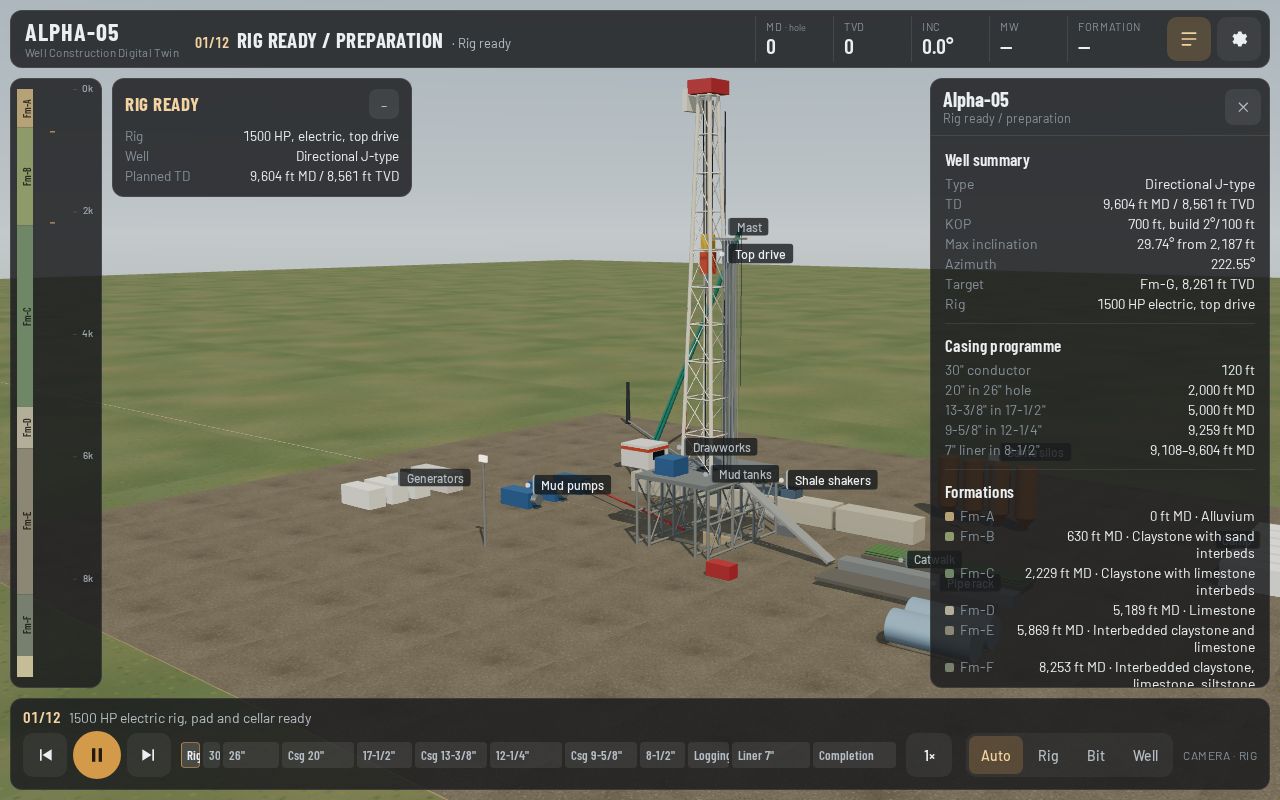The width and height of the screenshot is (1280, 800).
Task: Skip to the next phase
Action: 148,755
